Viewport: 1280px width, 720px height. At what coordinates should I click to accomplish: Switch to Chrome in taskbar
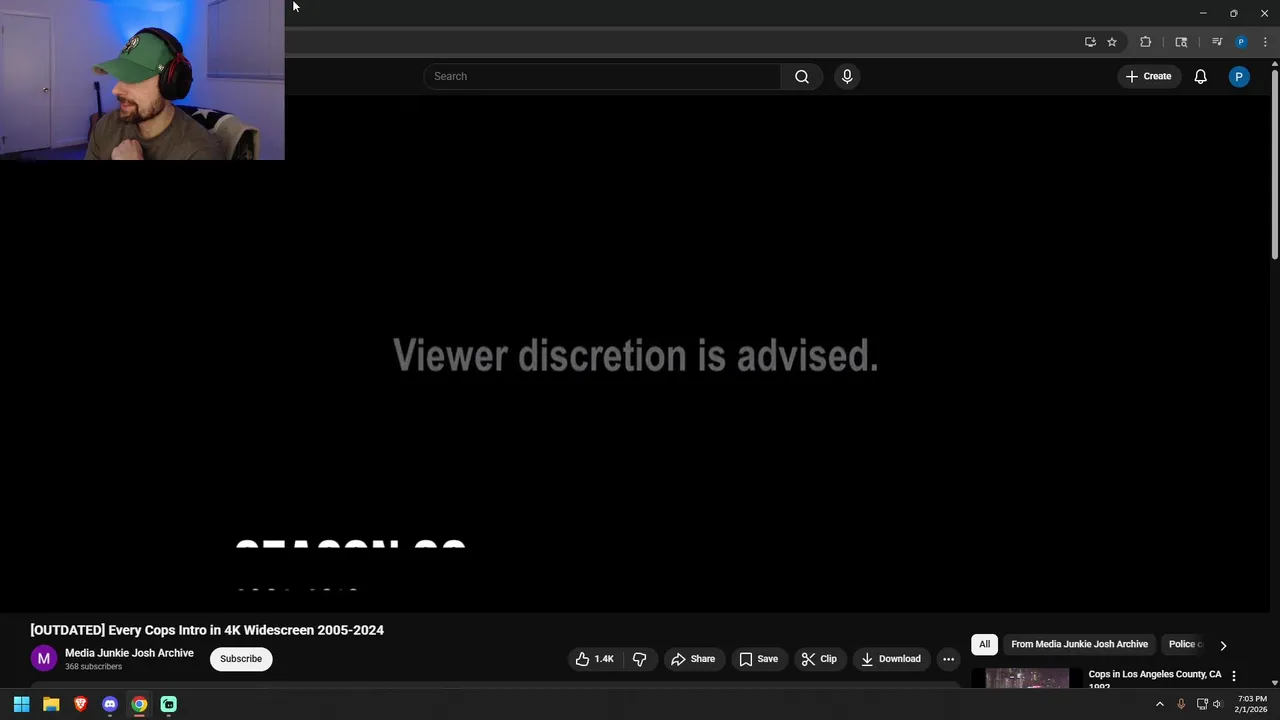tap(139, 704)
